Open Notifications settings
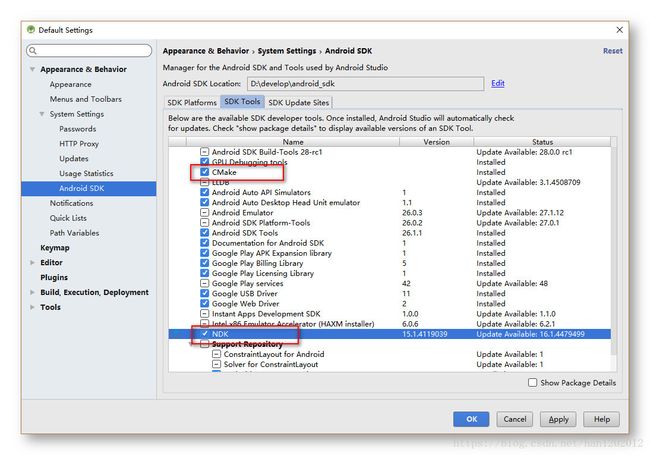The height and width of the screenshot is (455, 650). [71, 203]
